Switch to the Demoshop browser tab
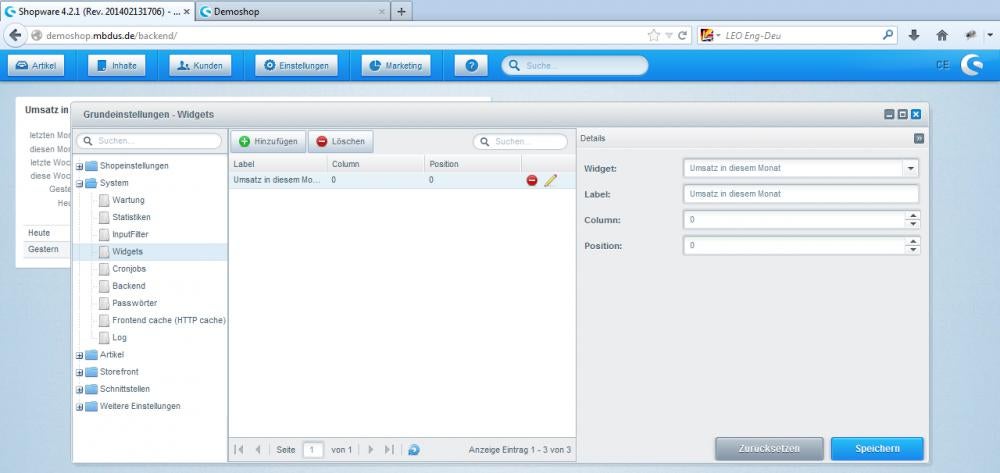Image resolution: width=1000 pixels, height=473 pixels. pyautogui.click(x=293, y=11)
